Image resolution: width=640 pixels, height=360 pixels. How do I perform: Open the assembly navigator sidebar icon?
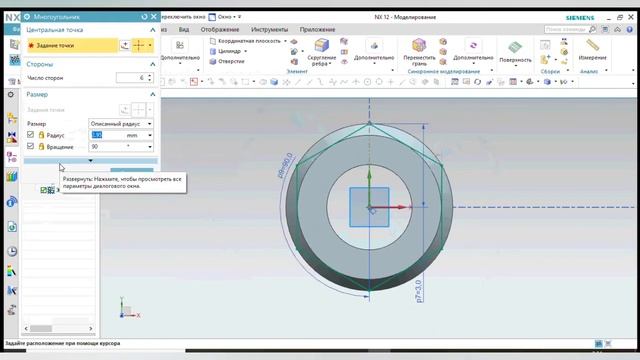(12, 119)
